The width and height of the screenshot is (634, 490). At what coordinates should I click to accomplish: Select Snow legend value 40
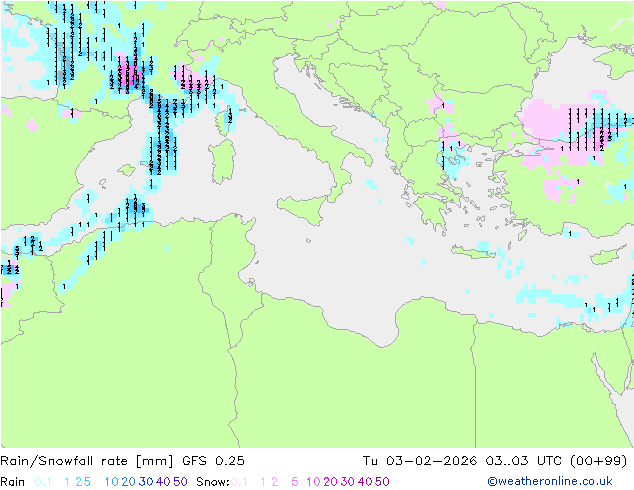(x=365, y=482)
